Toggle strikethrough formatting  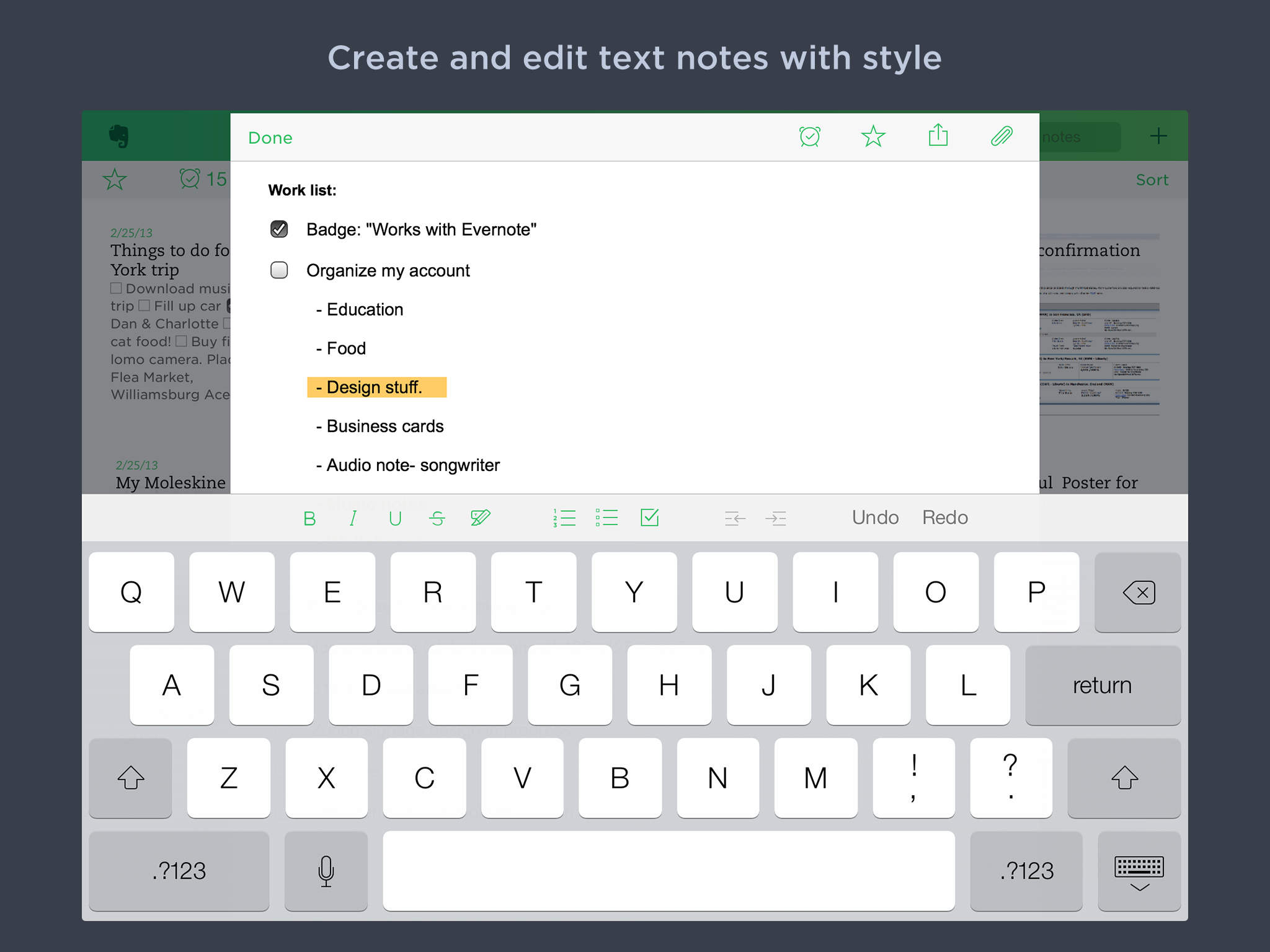pyautogui.click(x=437, y=518)
